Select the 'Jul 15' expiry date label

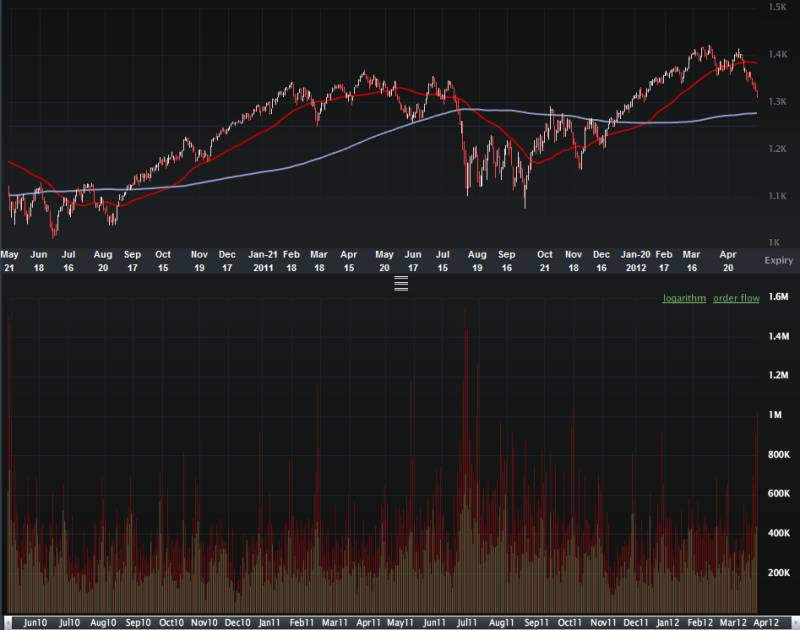(x=442, y=261)
